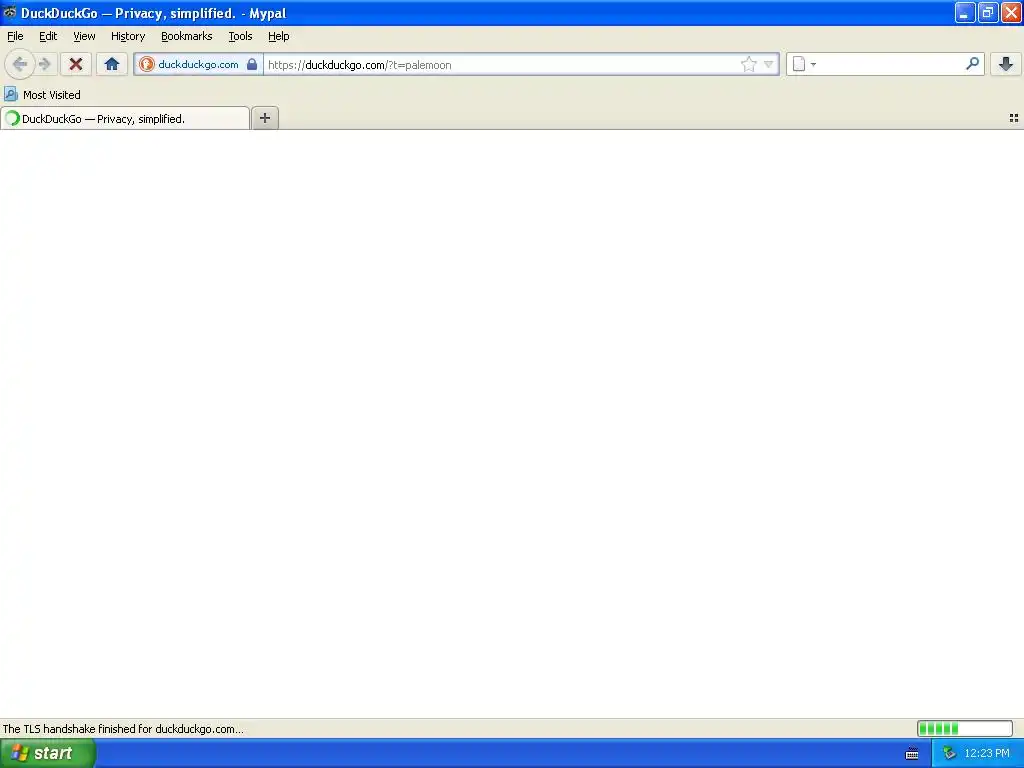Open the View menu
The image size is (1024, 768).
pyautogui.click(x=84, y=36)
